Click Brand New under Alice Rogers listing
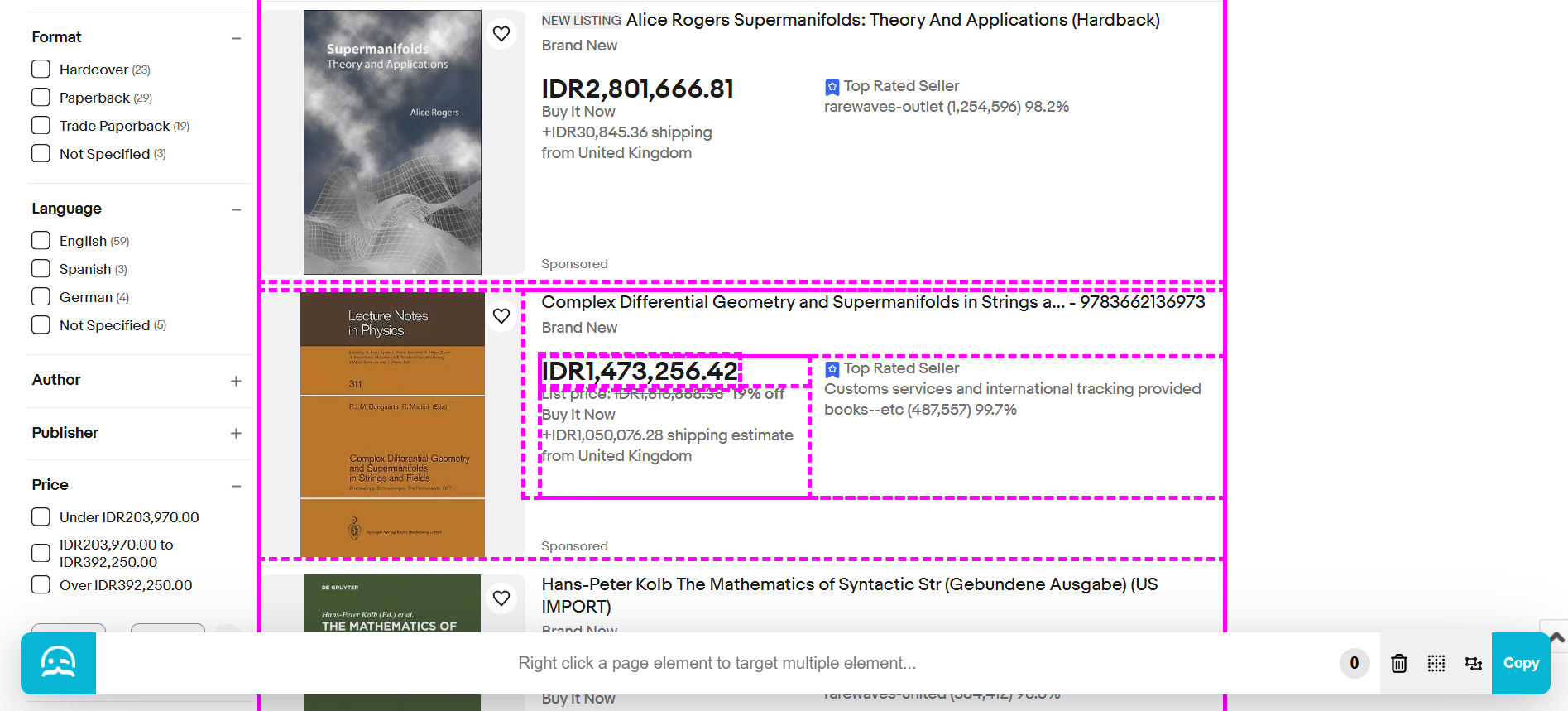 click(579, 46)
